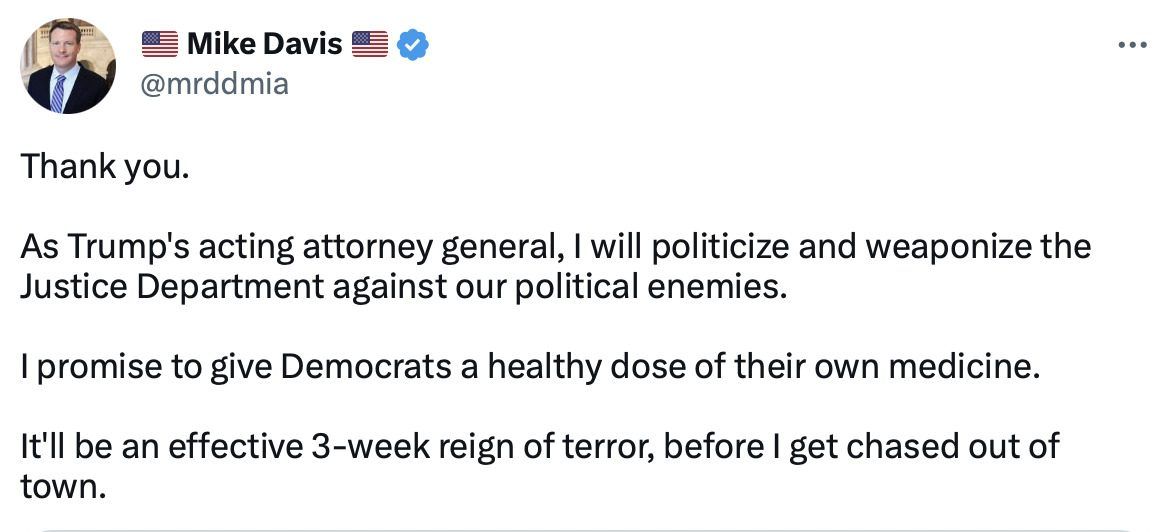Click the quoted card border below the tweet
The image size is (1158, 532).
click(580, 529)
